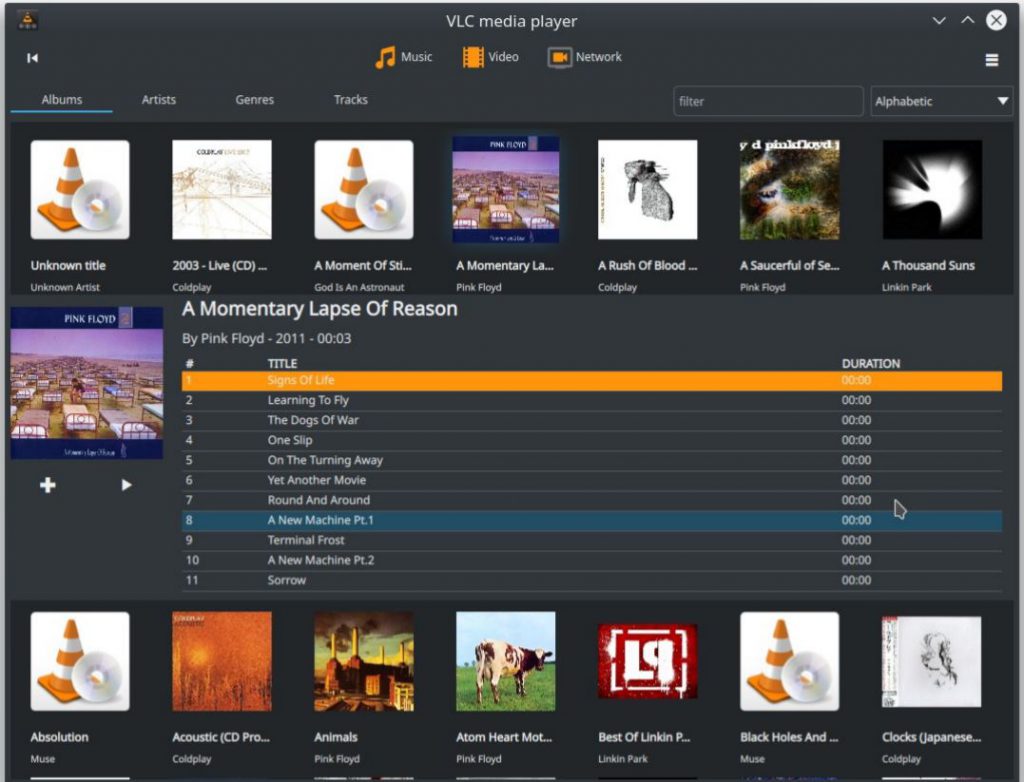Select track 'Signs Of Life'
The height and width of the screenshot is (782, 1024).
click(x=592, y=380)
